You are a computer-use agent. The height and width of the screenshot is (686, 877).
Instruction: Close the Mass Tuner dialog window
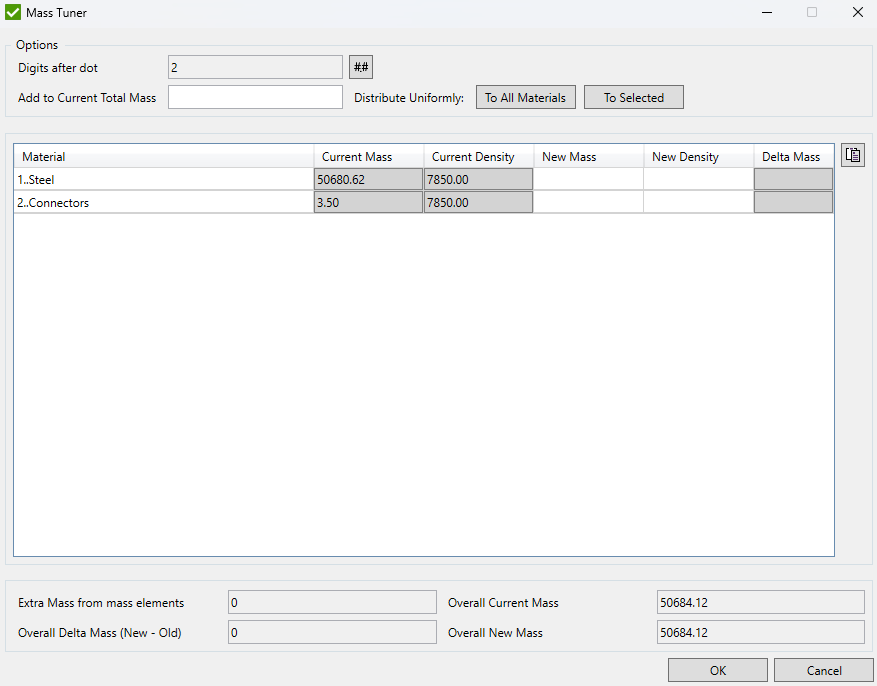tap(857, 13)
